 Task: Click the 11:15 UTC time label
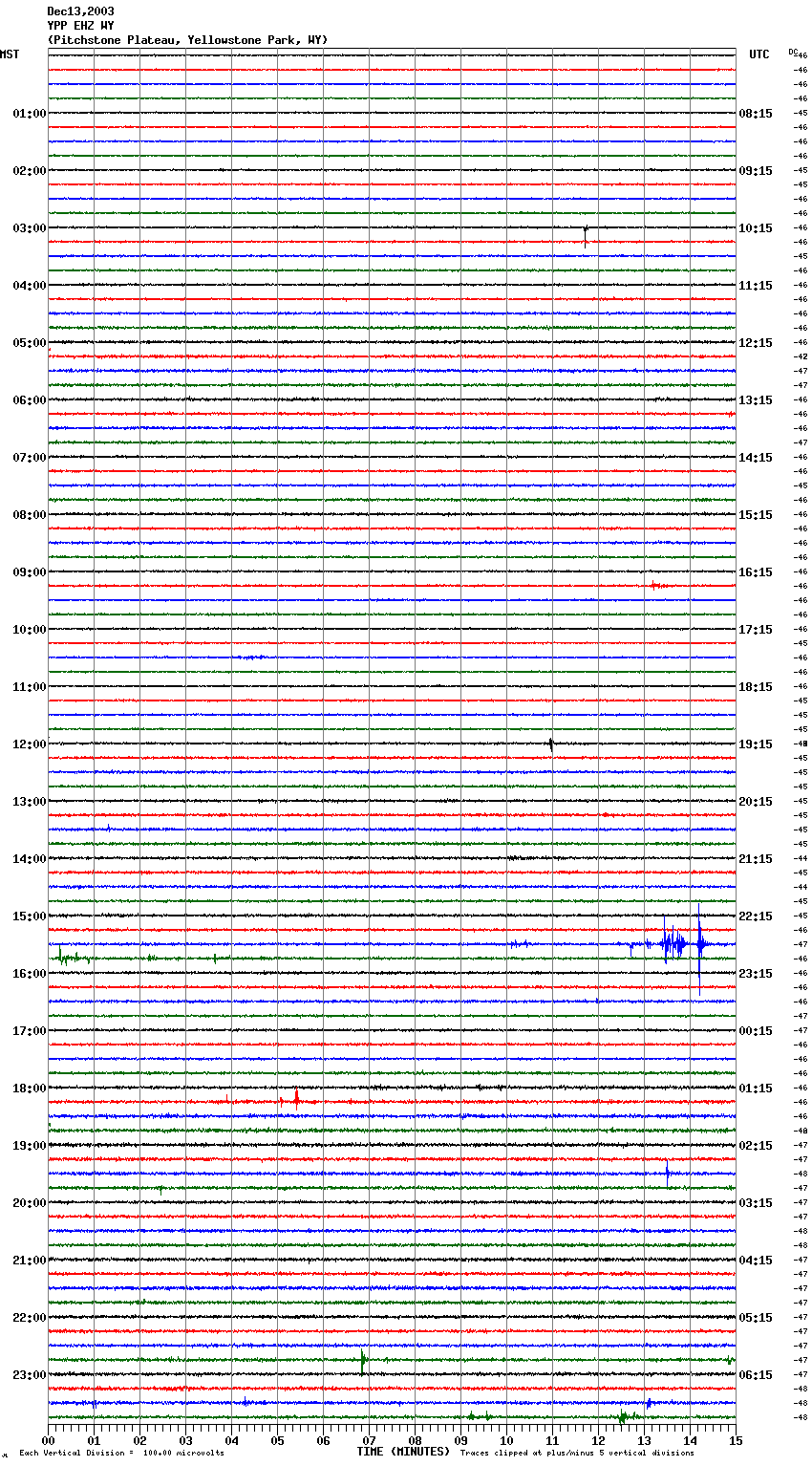point(756,286)
